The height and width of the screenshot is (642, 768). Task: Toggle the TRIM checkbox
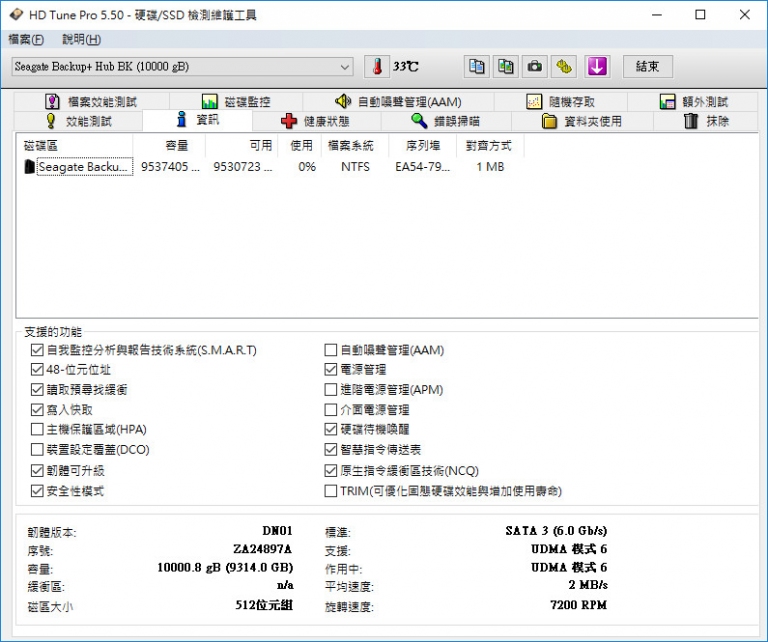tap(331, 491)
